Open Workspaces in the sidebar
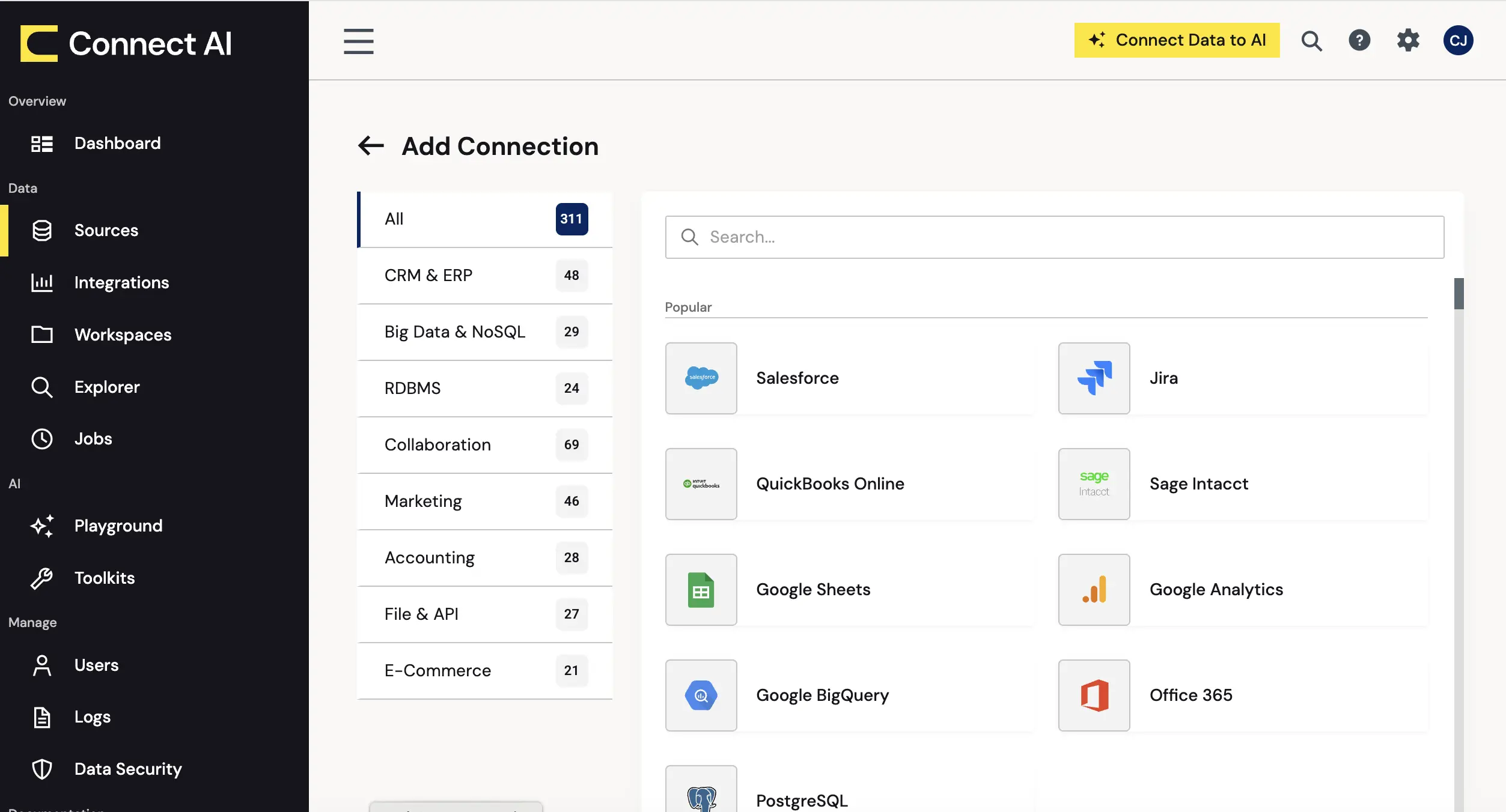1506x812 pixels. pyautogui.click(x=154, y=335)
